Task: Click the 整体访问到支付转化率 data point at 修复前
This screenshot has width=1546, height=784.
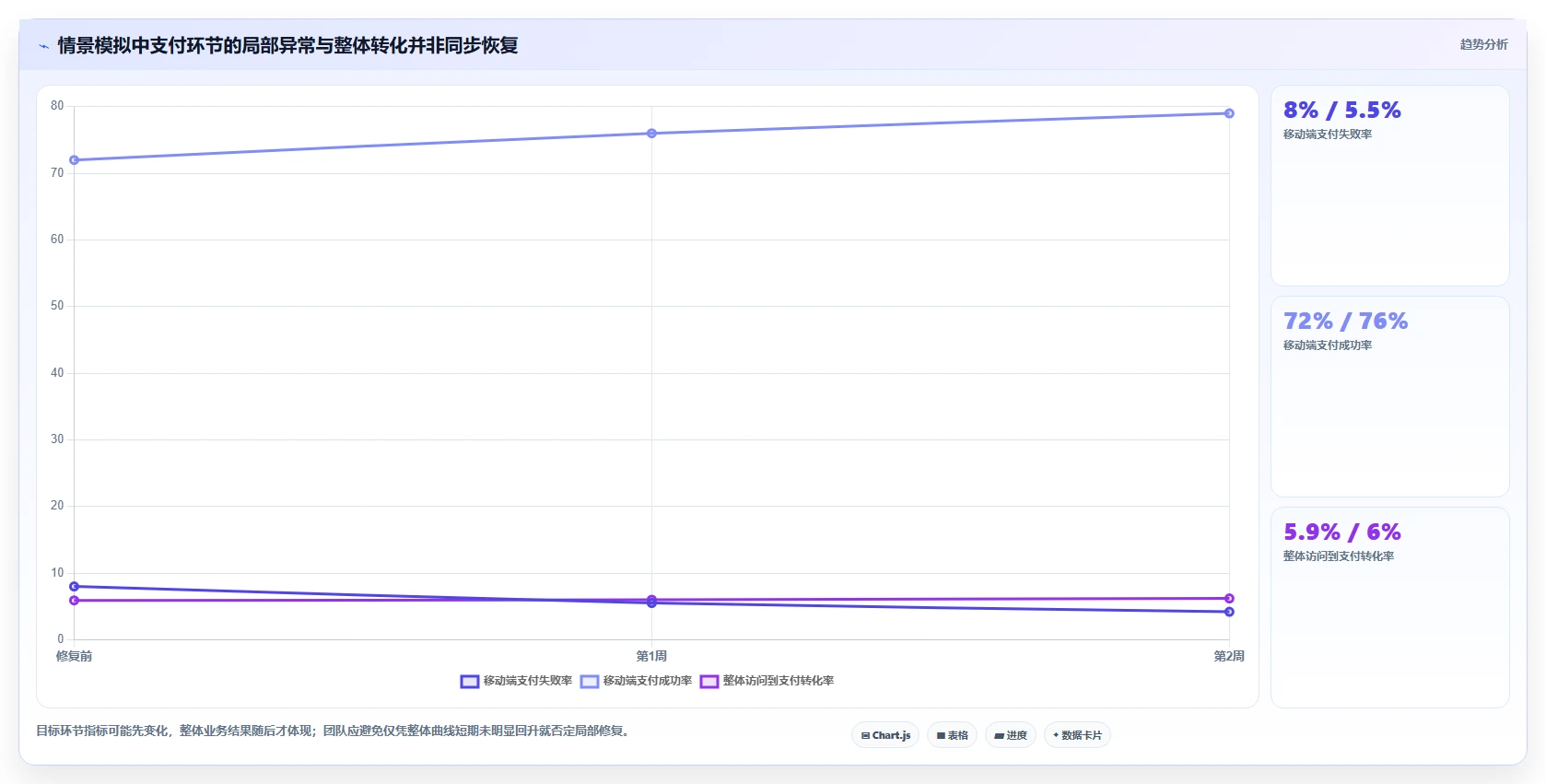Action: click(75, 601)
